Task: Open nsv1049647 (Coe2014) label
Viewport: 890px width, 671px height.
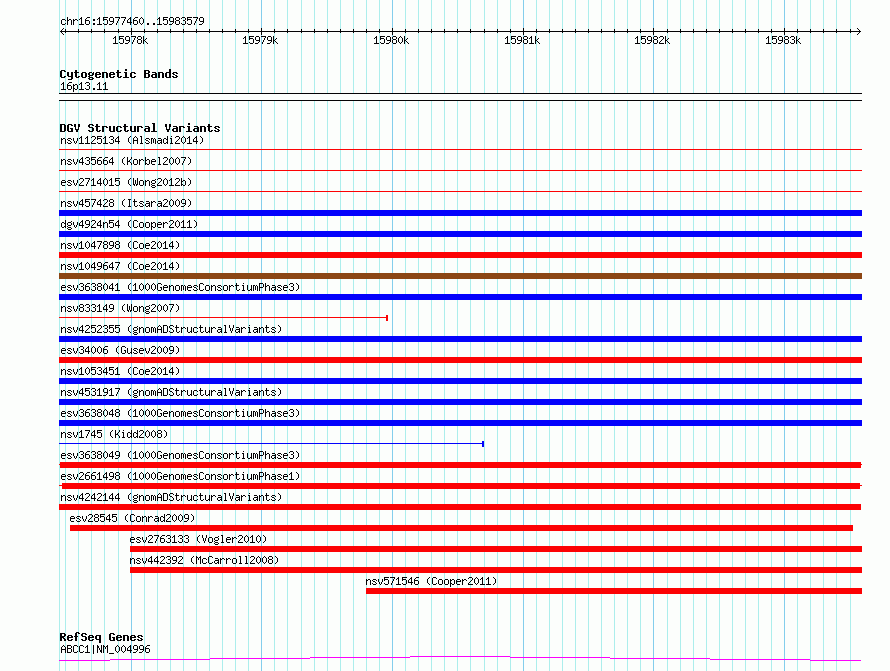Action: point(120,266)
